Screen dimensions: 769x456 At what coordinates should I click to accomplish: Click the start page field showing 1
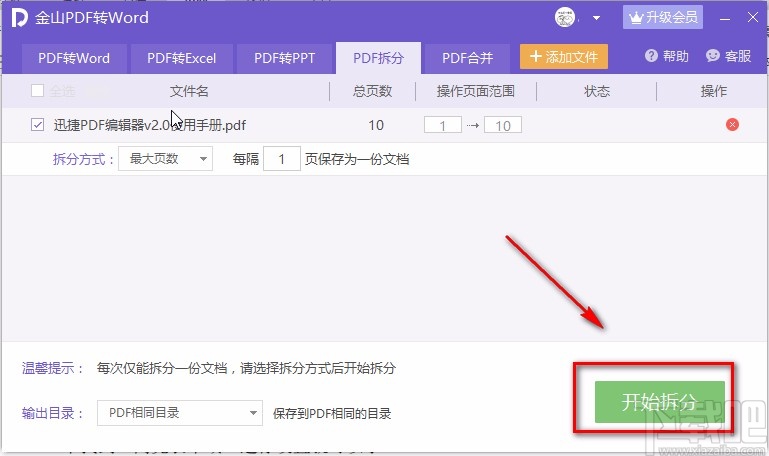click(443, 125)
